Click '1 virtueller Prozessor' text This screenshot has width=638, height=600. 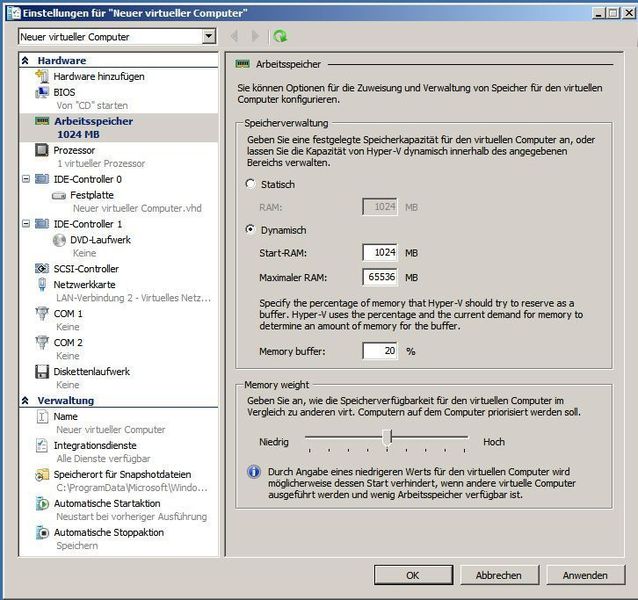pyautogui.click(x=101, y=164)
